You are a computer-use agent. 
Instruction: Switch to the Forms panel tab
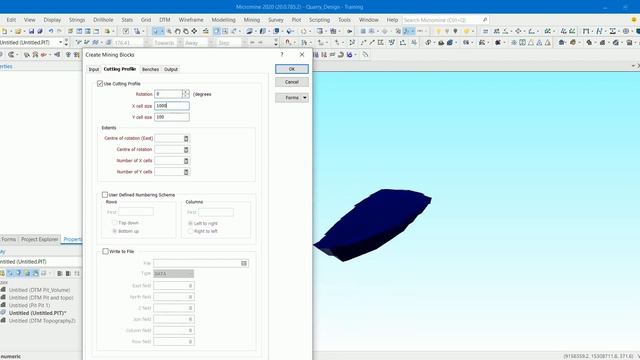point(8,239)
